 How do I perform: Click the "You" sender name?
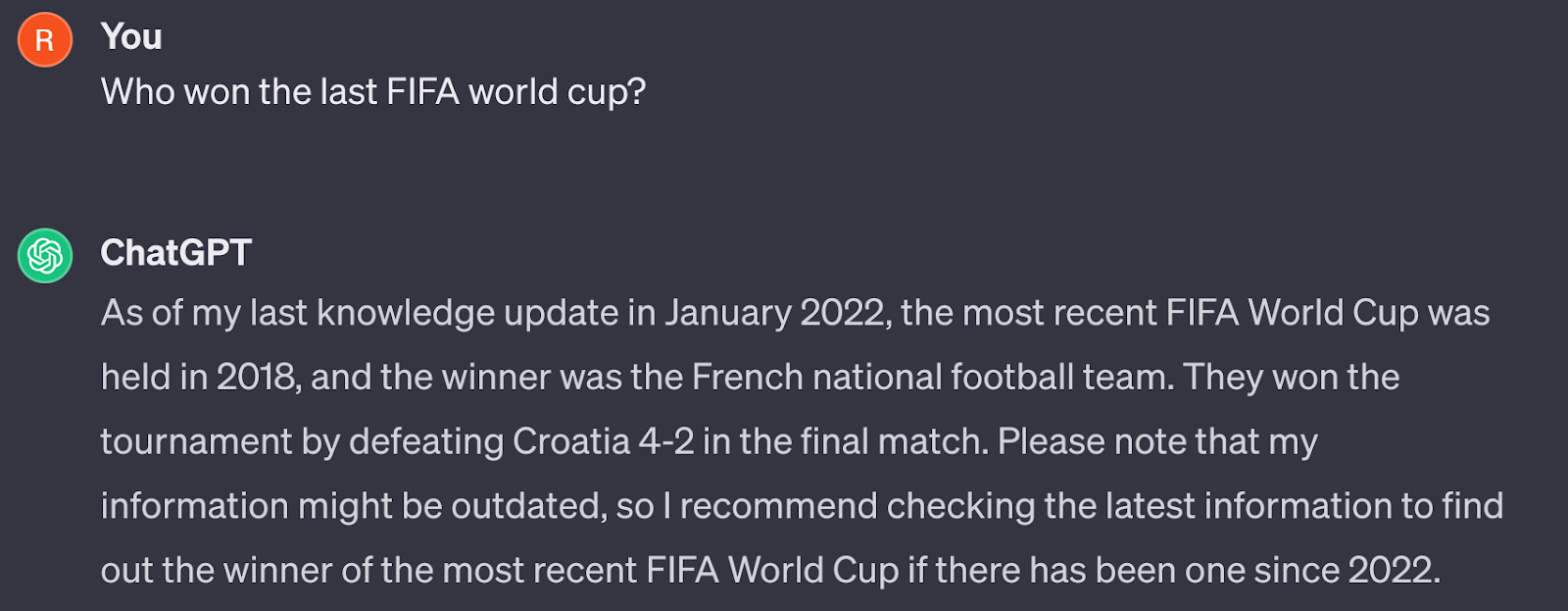coord(131,37)
